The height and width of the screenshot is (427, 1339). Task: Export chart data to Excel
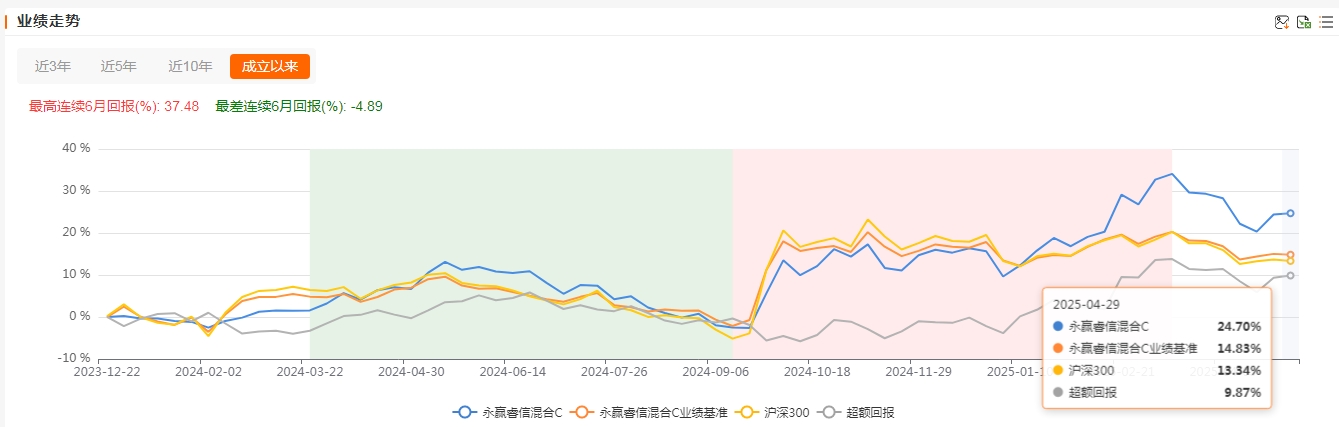(1304, 22)
